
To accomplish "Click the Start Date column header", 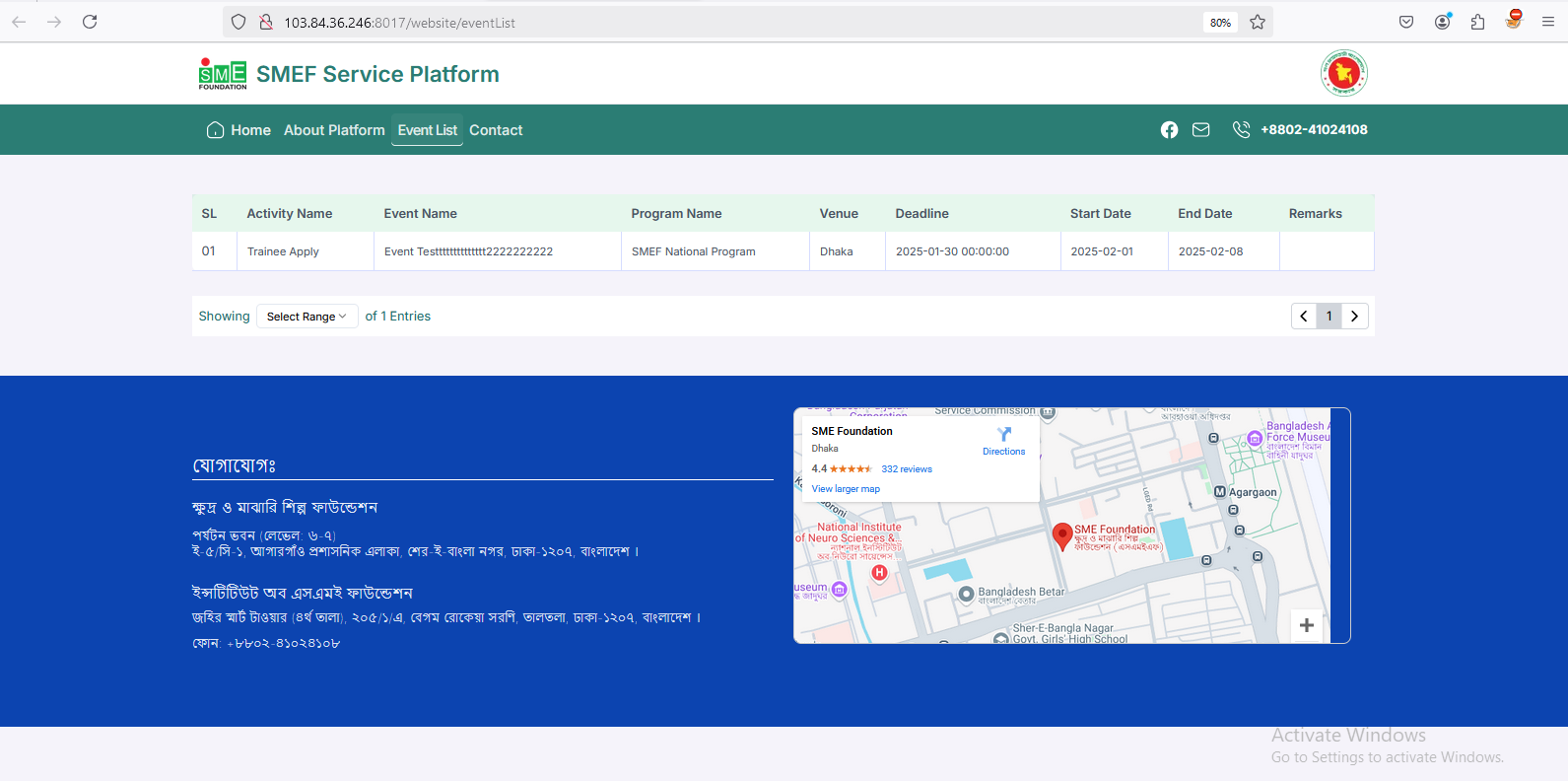I will tap(1100, 214).
